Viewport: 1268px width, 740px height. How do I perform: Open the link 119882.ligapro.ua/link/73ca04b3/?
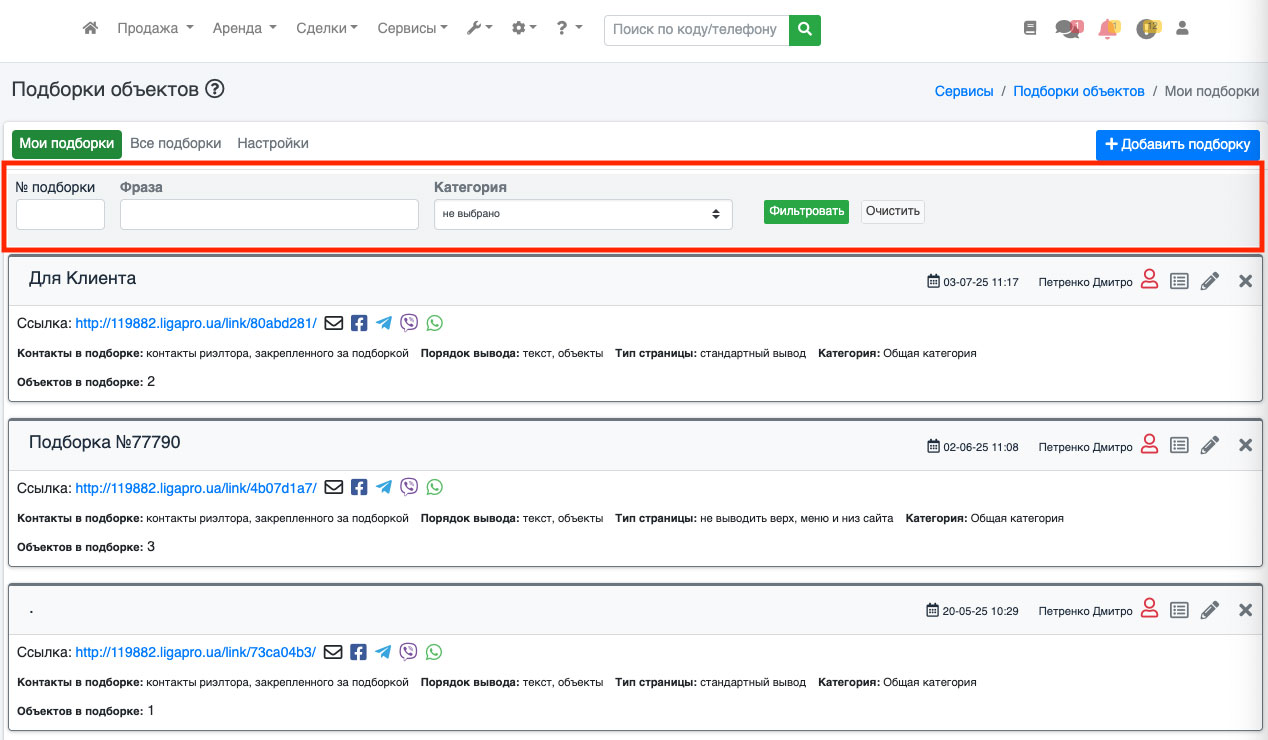(x=196, y=652)
